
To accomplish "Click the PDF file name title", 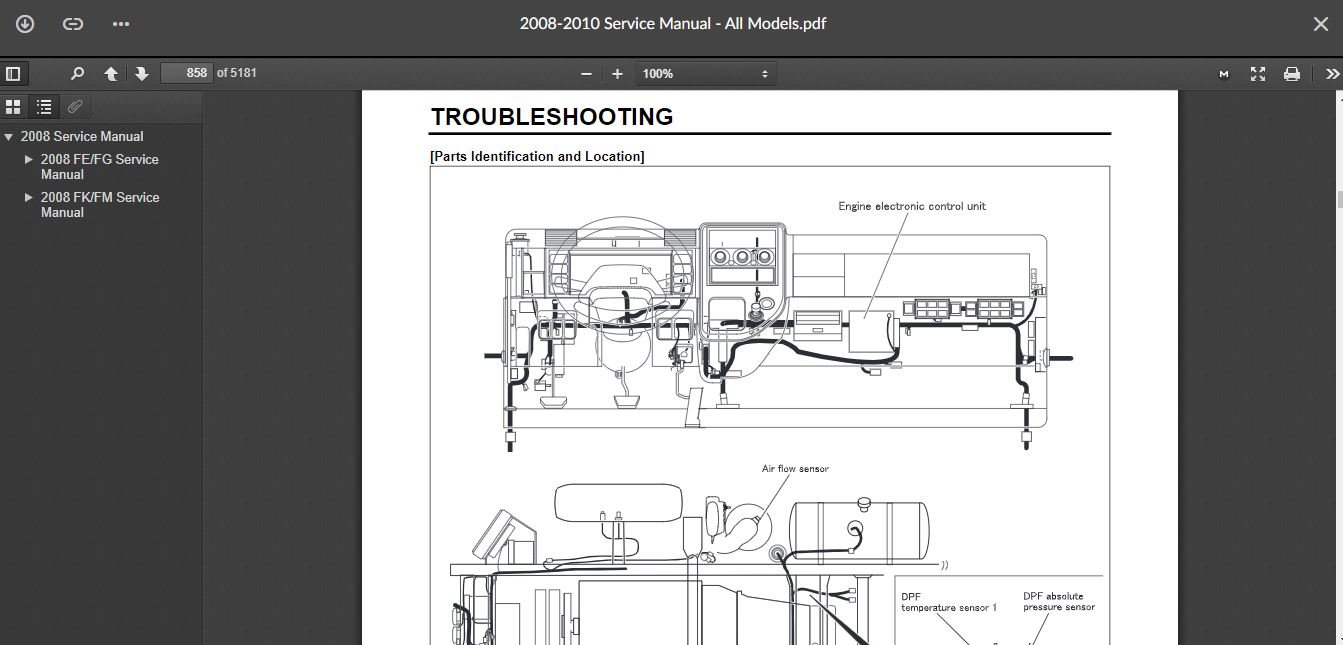I will tap(673, 24).
